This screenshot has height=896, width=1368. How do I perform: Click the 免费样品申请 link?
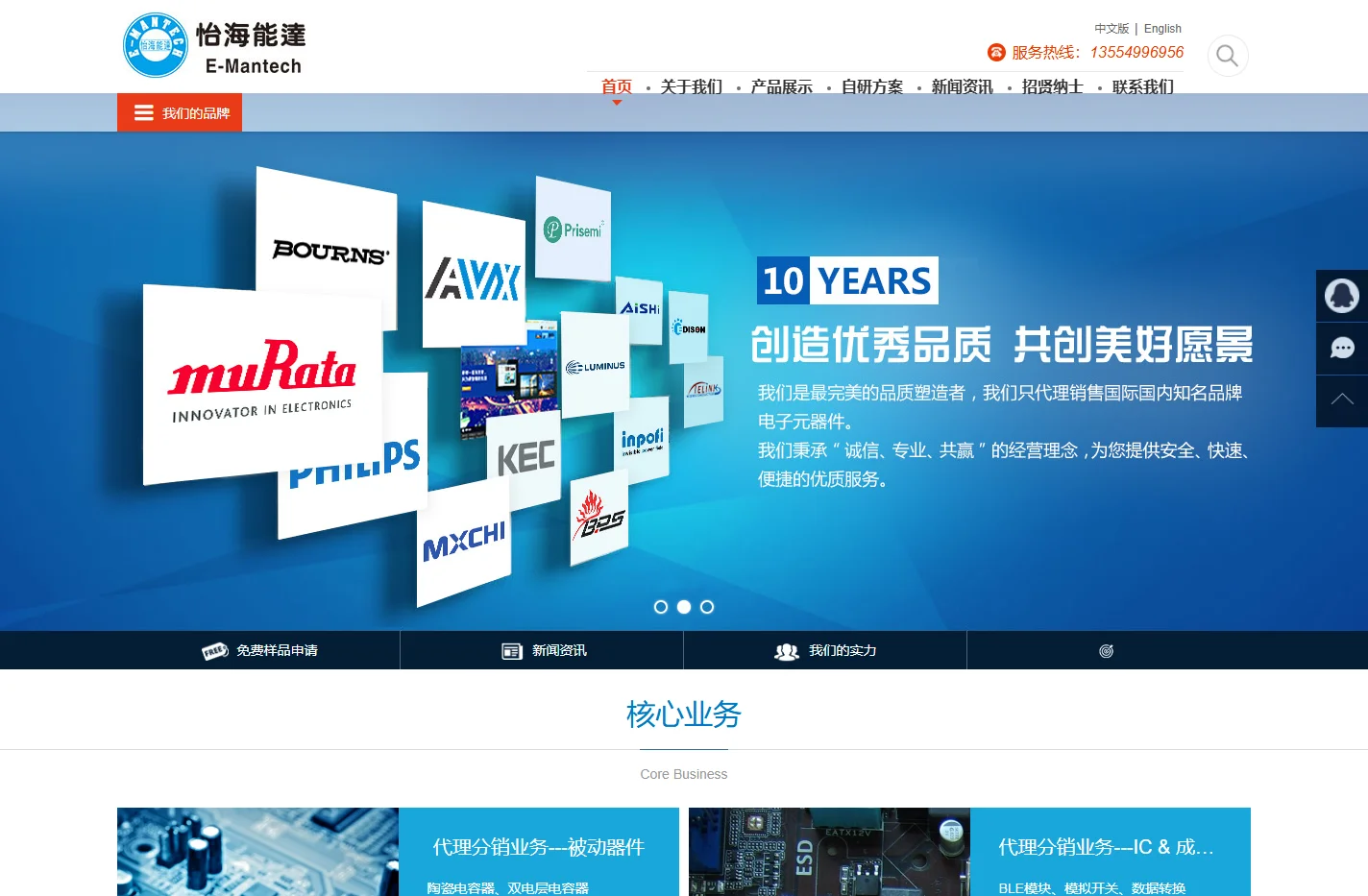(277, 650)
